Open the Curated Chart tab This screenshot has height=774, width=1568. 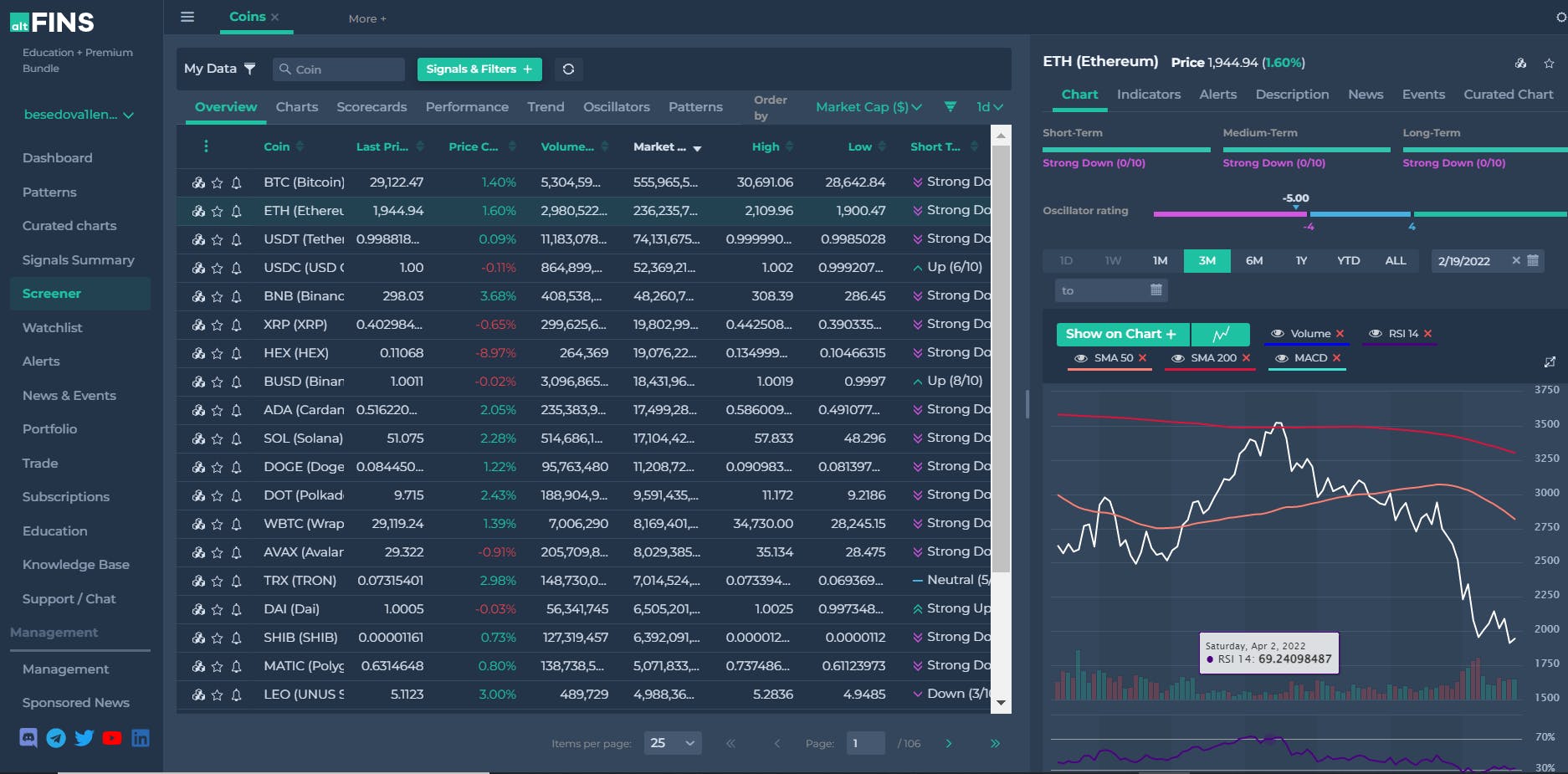point(1509,95)
